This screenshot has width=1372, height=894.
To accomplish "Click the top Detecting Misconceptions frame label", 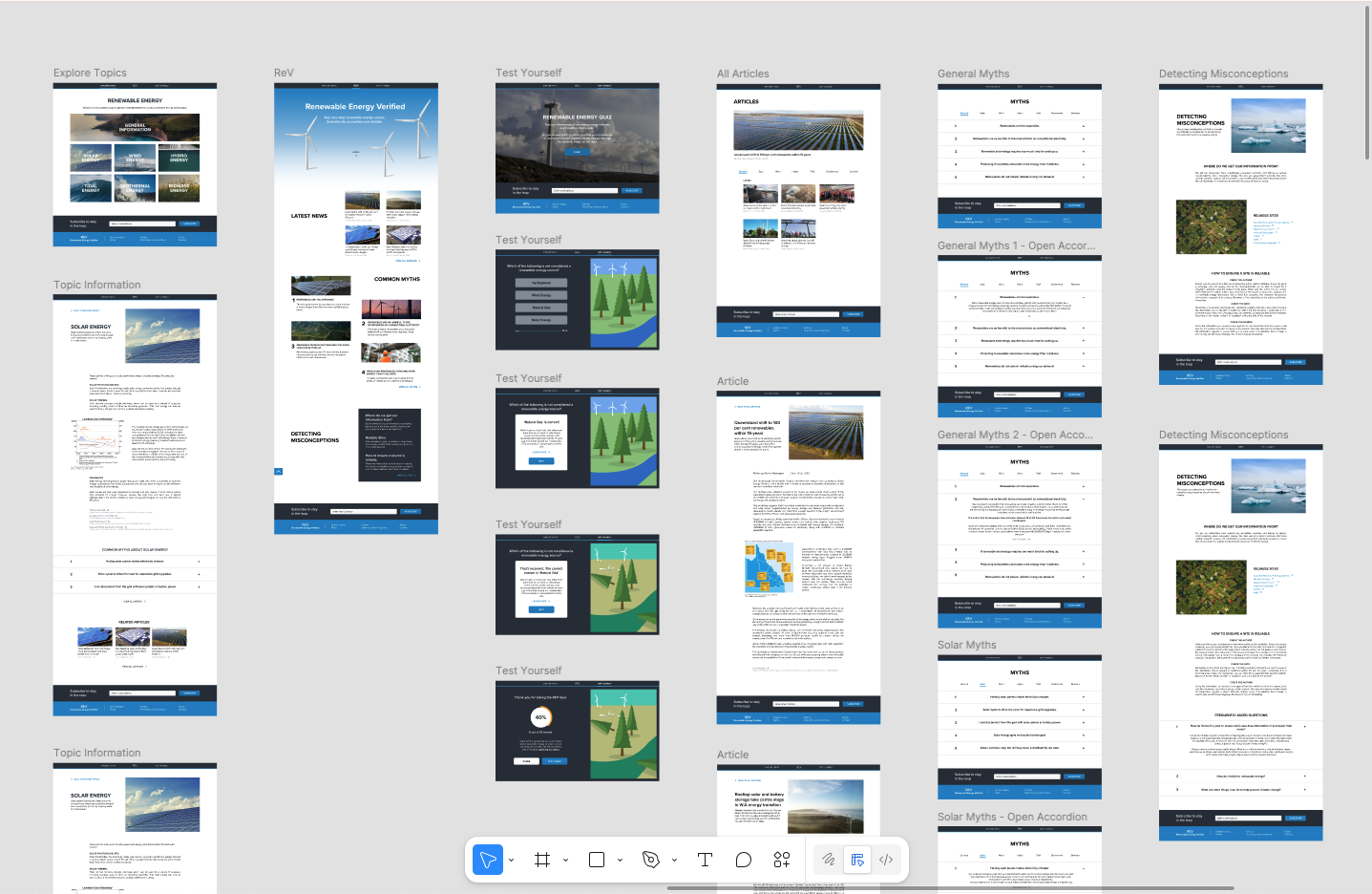I will click(x=1223, y=74).
